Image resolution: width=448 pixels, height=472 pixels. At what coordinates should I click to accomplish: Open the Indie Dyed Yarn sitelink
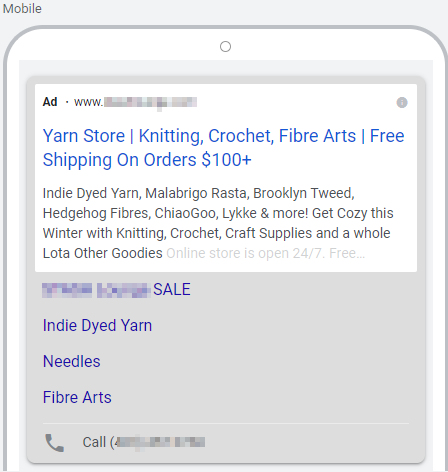tap(97, 325)
